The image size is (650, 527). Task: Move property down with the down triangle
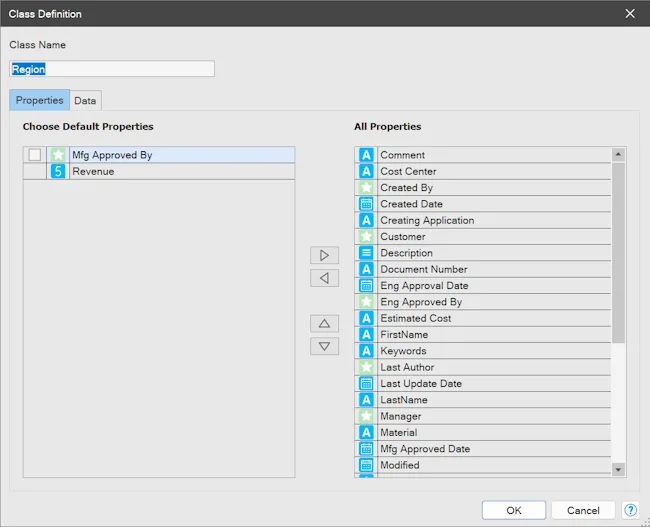coord(324,346)
